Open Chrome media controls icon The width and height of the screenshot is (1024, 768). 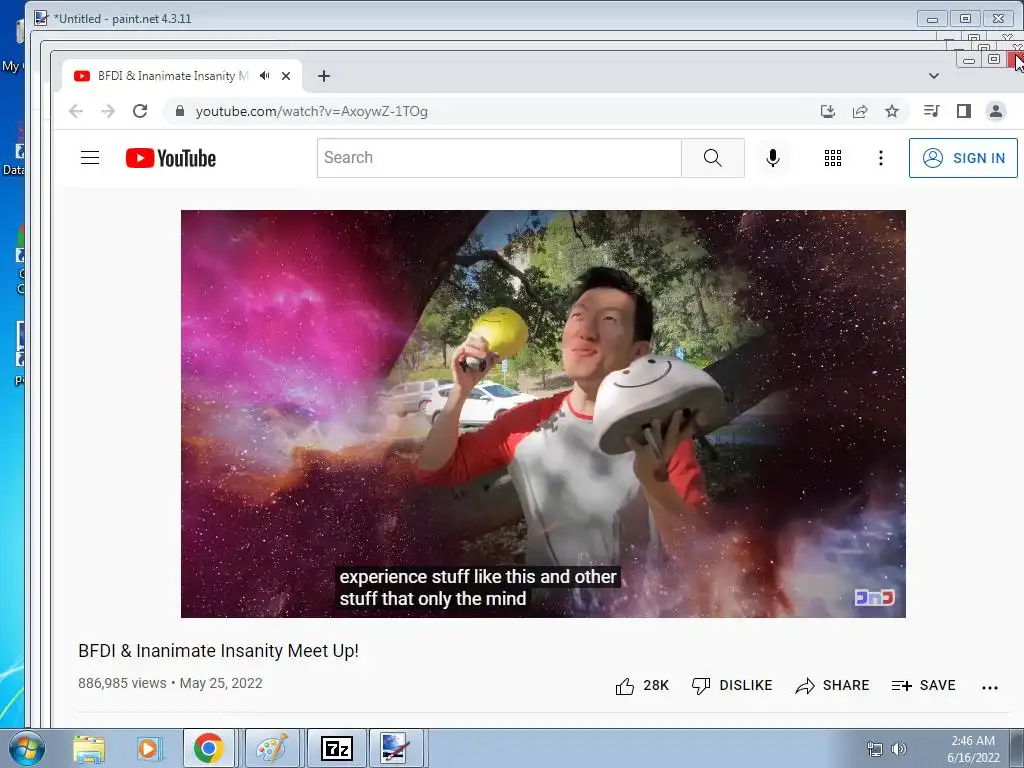931,111
